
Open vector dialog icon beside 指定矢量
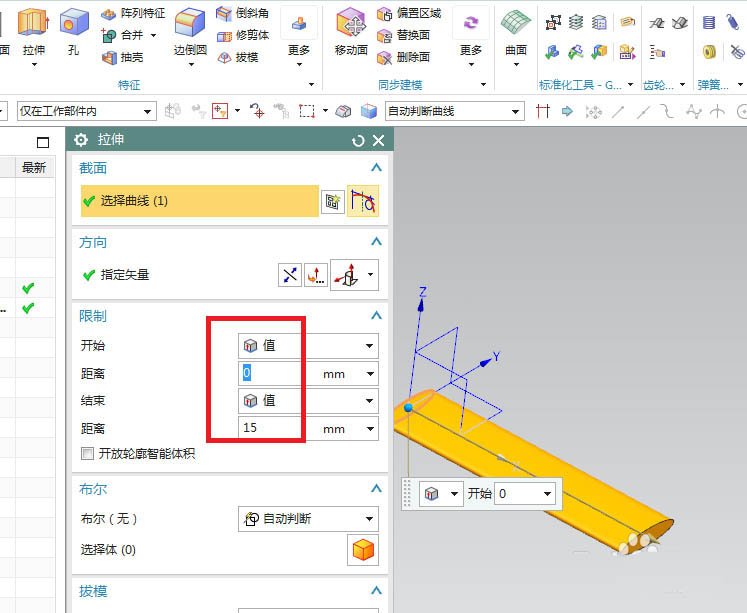tap(316, 275)
